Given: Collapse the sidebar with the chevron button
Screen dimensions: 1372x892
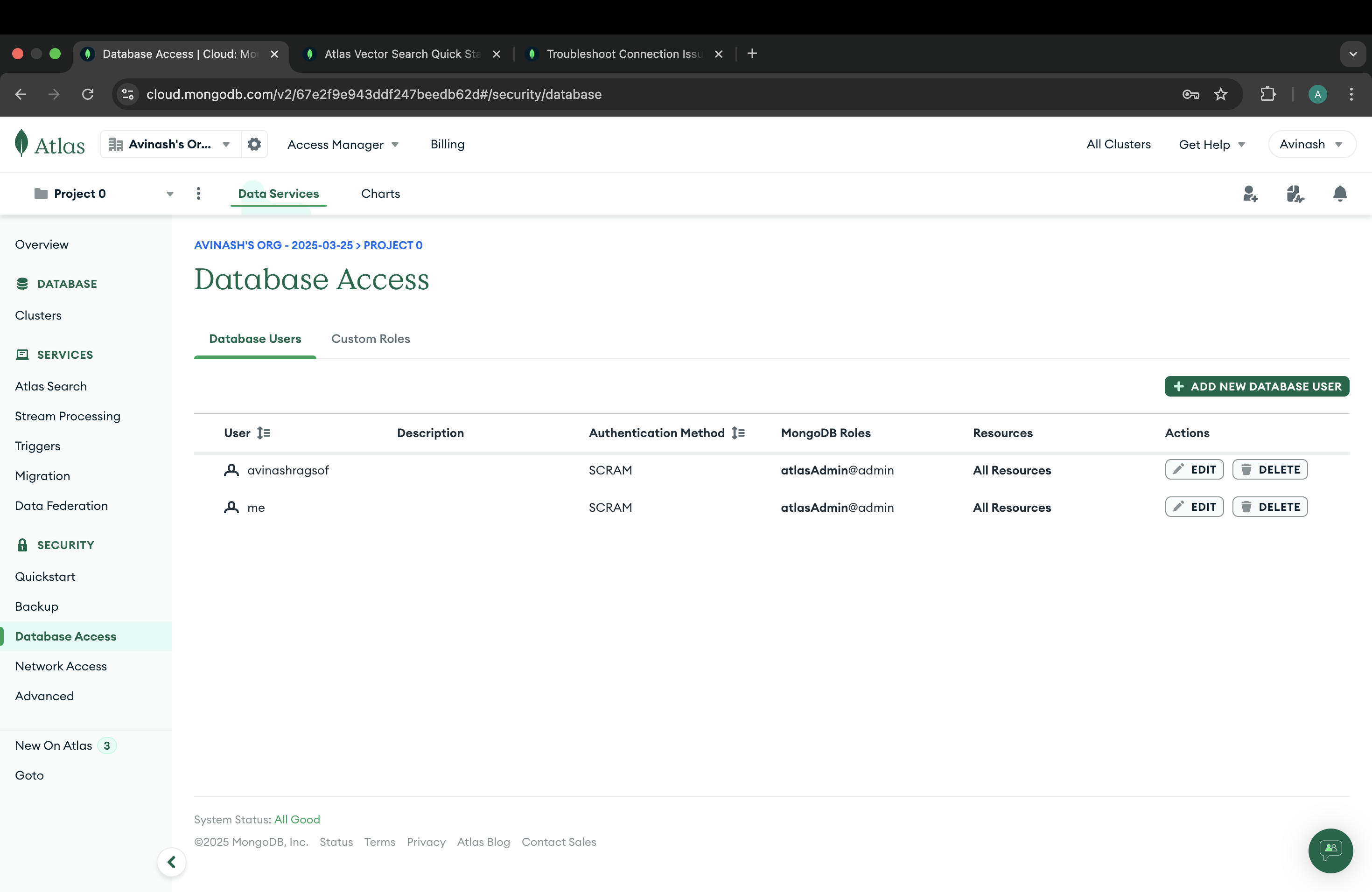Looking at the screenshot, I should (x=171, y=862).
